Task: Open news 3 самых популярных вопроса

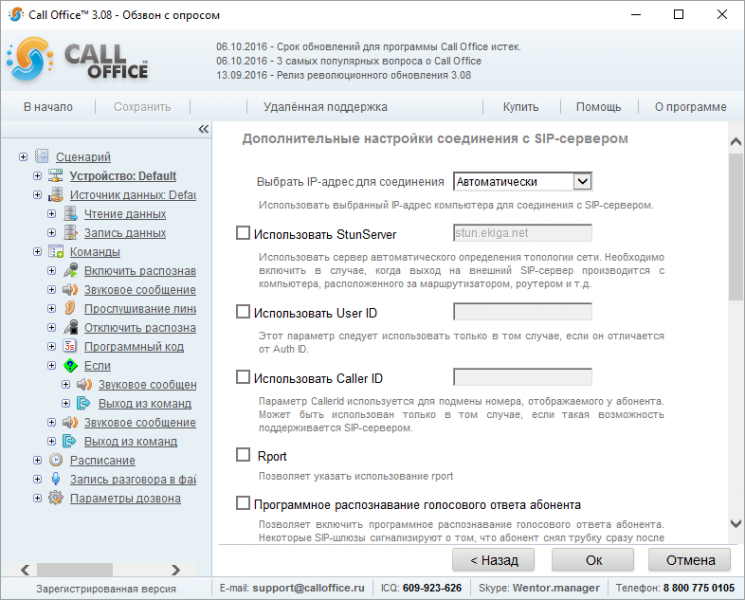Action: [348, 61]
